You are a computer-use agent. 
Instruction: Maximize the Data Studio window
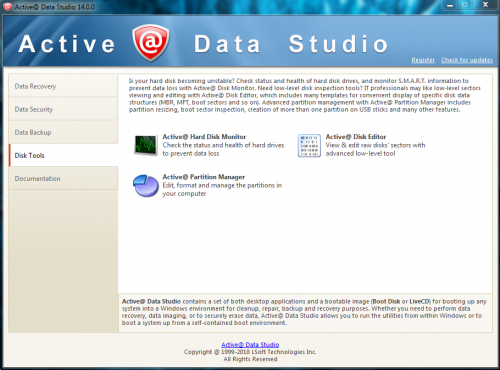coord(465,5)
